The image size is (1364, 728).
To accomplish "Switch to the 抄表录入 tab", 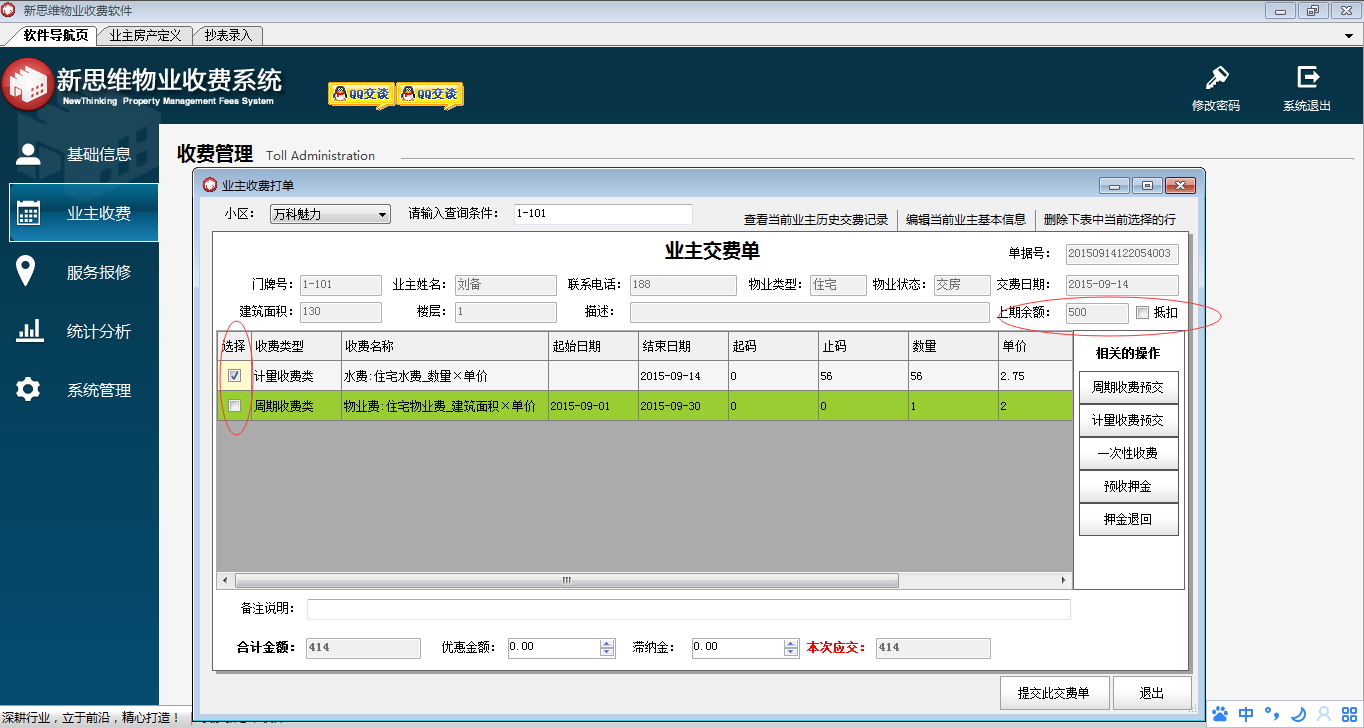I will point(228,35).
